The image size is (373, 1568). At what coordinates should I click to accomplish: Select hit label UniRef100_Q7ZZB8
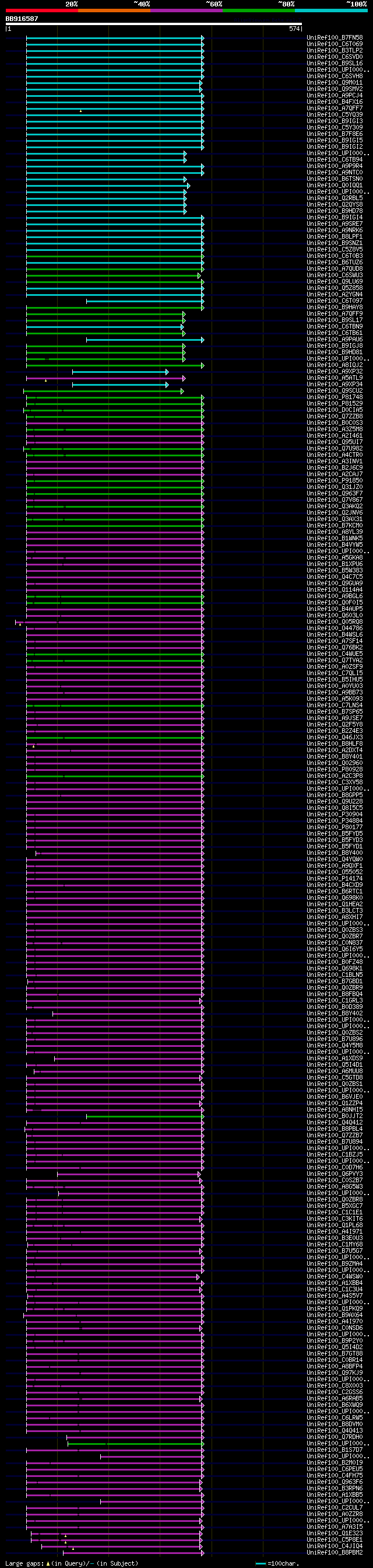pyautogui.click(x=335, y=416)
